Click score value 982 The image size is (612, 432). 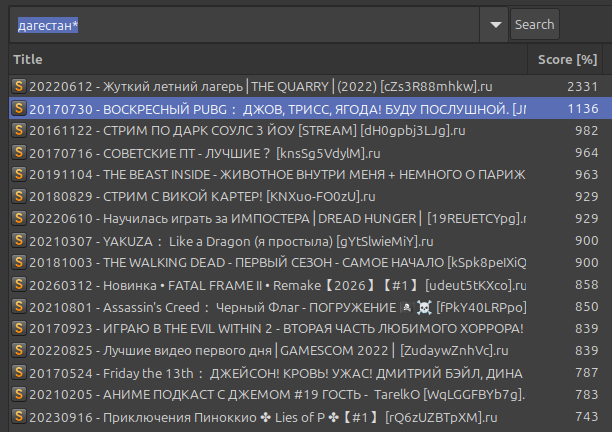coord(586,130)
